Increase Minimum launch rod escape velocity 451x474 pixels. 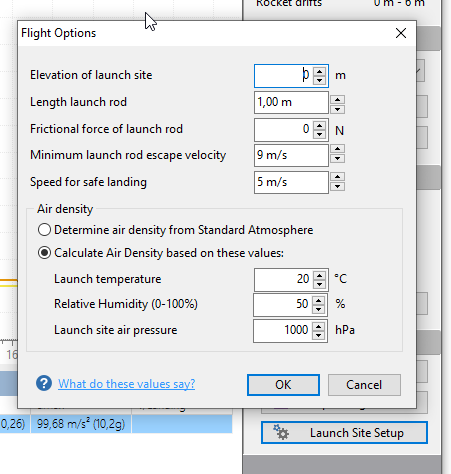338,149
